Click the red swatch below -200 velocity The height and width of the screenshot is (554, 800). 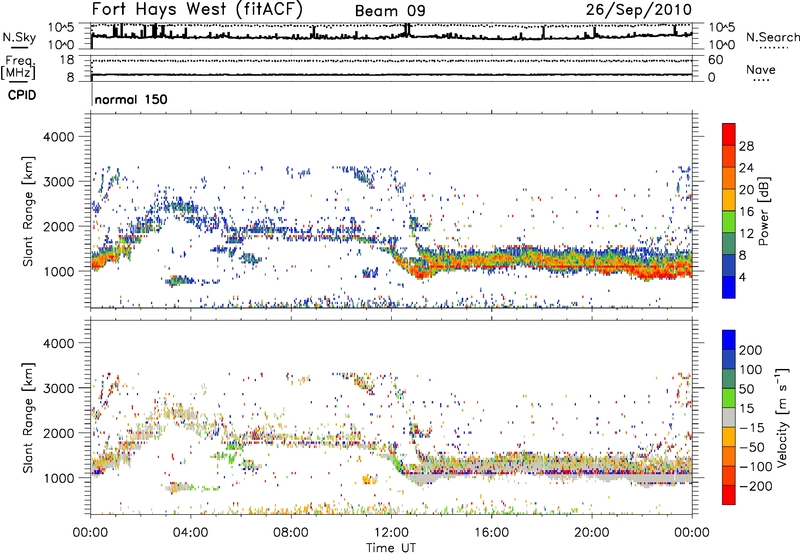click(x=729, y=495)
